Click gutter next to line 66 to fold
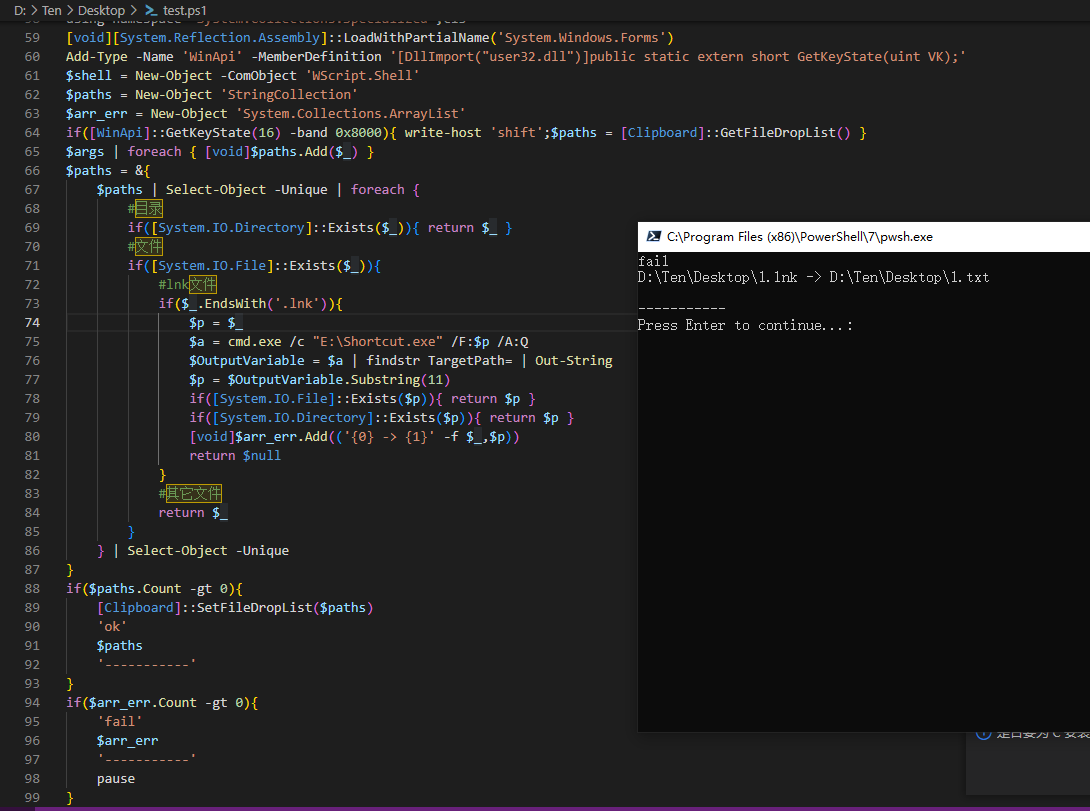1090x811 pixels. (x=57, y=170)
